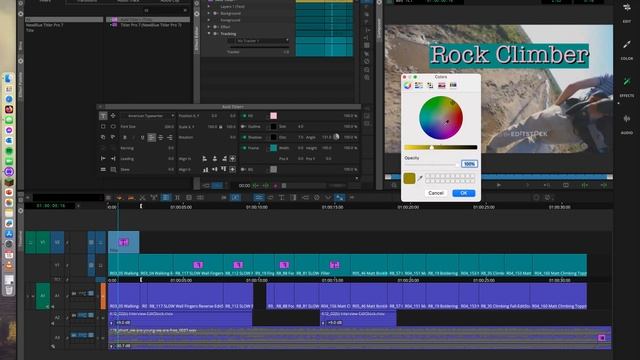Toggle the Outline property on/off

coord(244,127)
